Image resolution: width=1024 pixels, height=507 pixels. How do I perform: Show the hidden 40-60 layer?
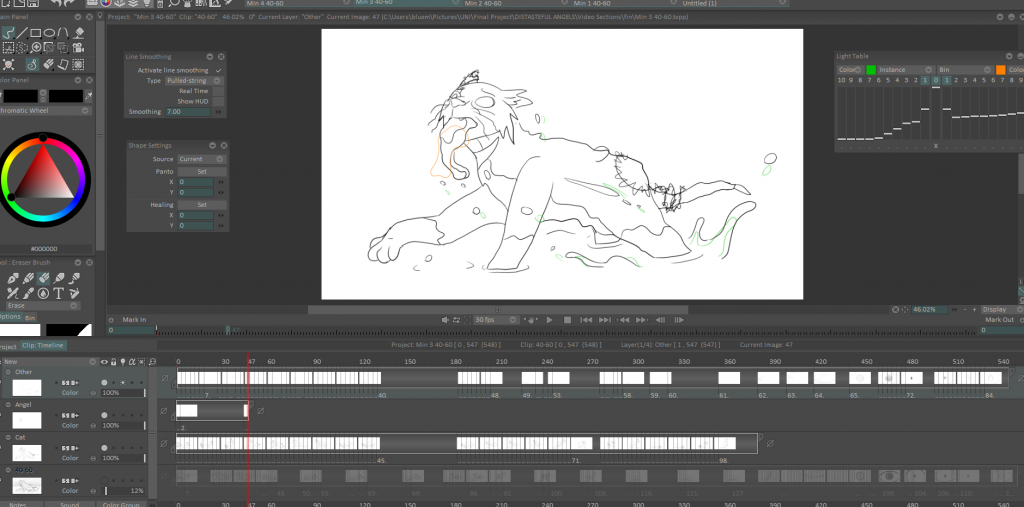(104, 480)
